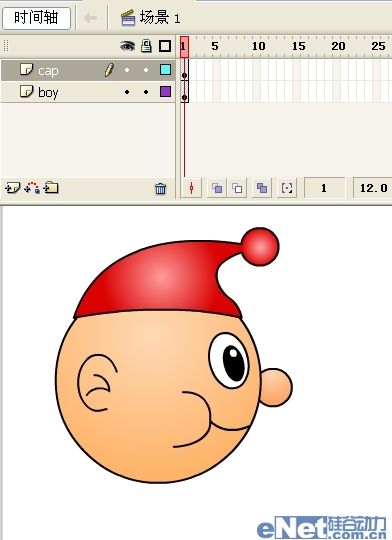This screenshot has width=392, height=540.
Task: Toggle lock dot of the boy layer
Action: click(x=146, y=92)
